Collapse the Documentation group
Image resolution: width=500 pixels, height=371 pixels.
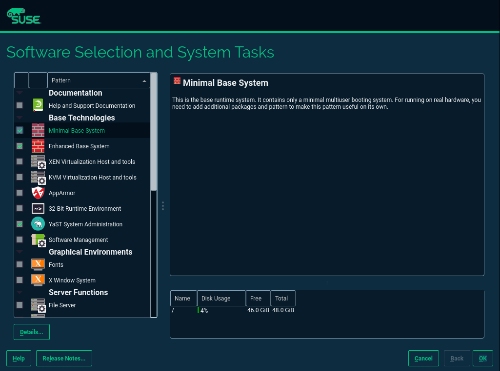click(20, 93)
